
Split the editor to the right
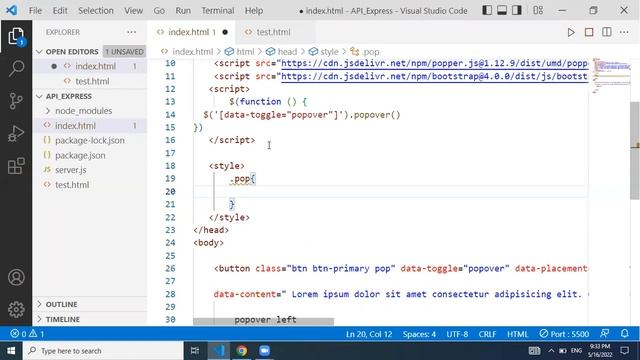pyautogui.click(x=607, y=32)
